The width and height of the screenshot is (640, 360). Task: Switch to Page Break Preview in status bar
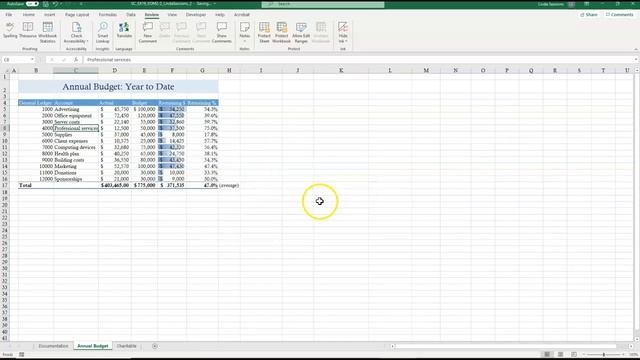(x=574, y=354)
